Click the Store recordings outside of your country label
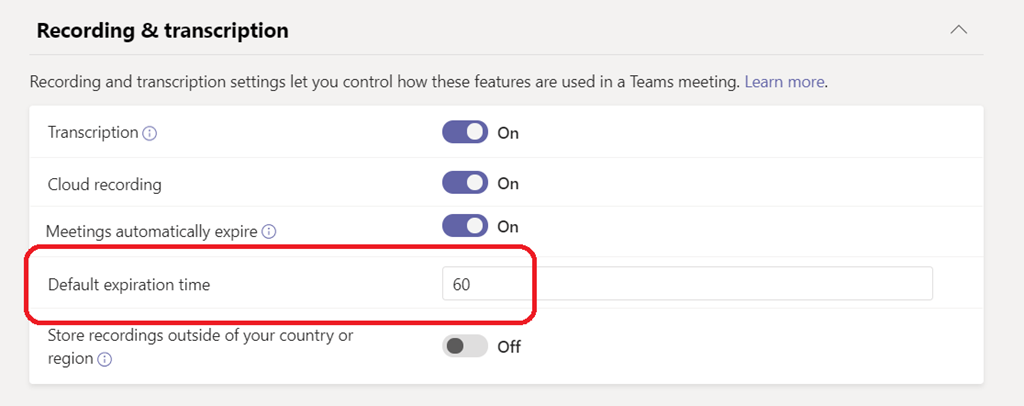 pos(200,336)
